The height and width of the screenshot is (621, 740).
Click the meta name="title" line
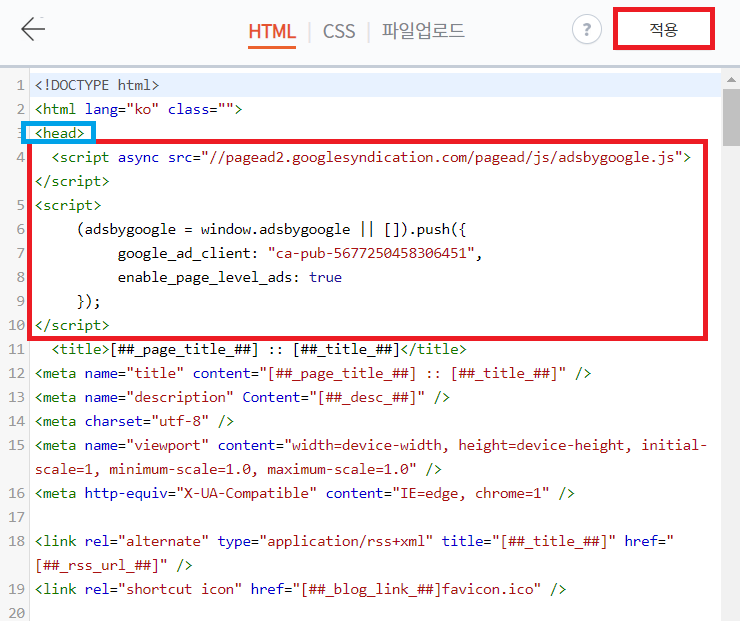(x=313, y=373)
